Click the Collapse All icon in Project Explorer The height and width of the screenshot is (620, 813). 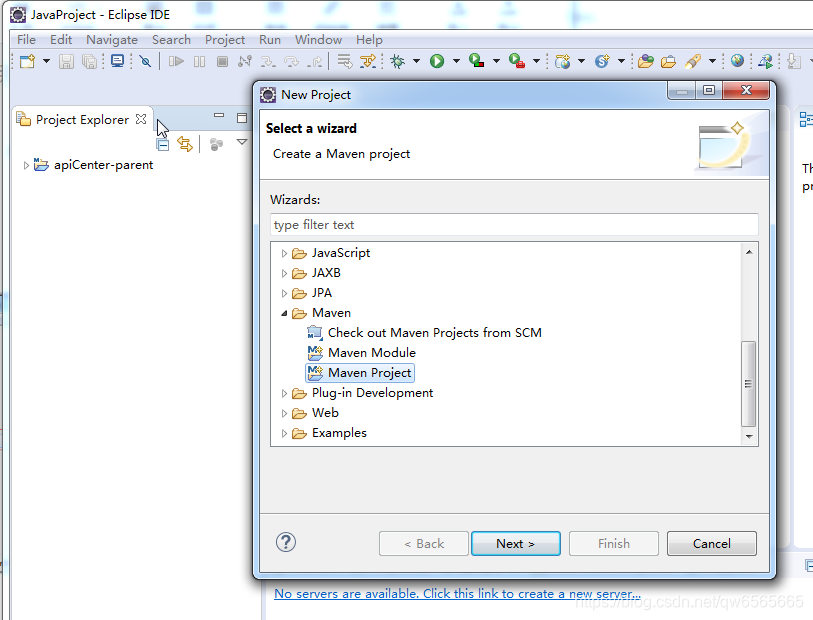pos(163,144)
